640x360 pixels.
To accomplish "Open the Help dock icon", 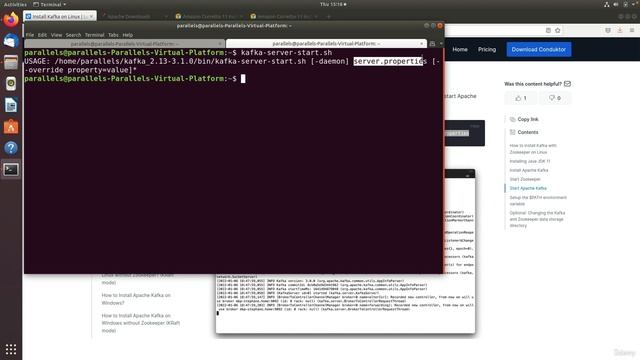I will 11,148.
